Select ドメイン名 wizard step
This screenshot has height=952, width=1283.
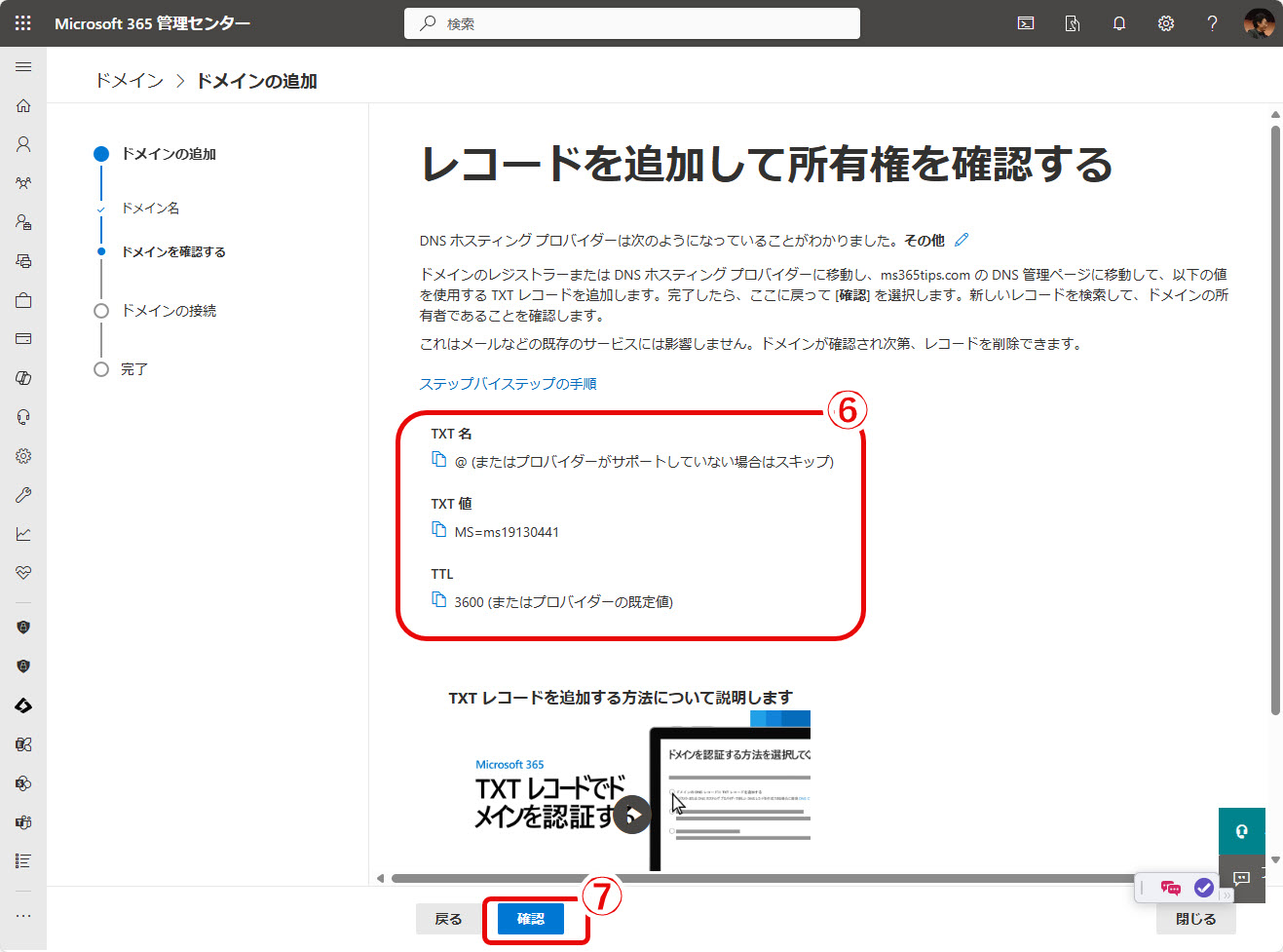coord(150,209)
